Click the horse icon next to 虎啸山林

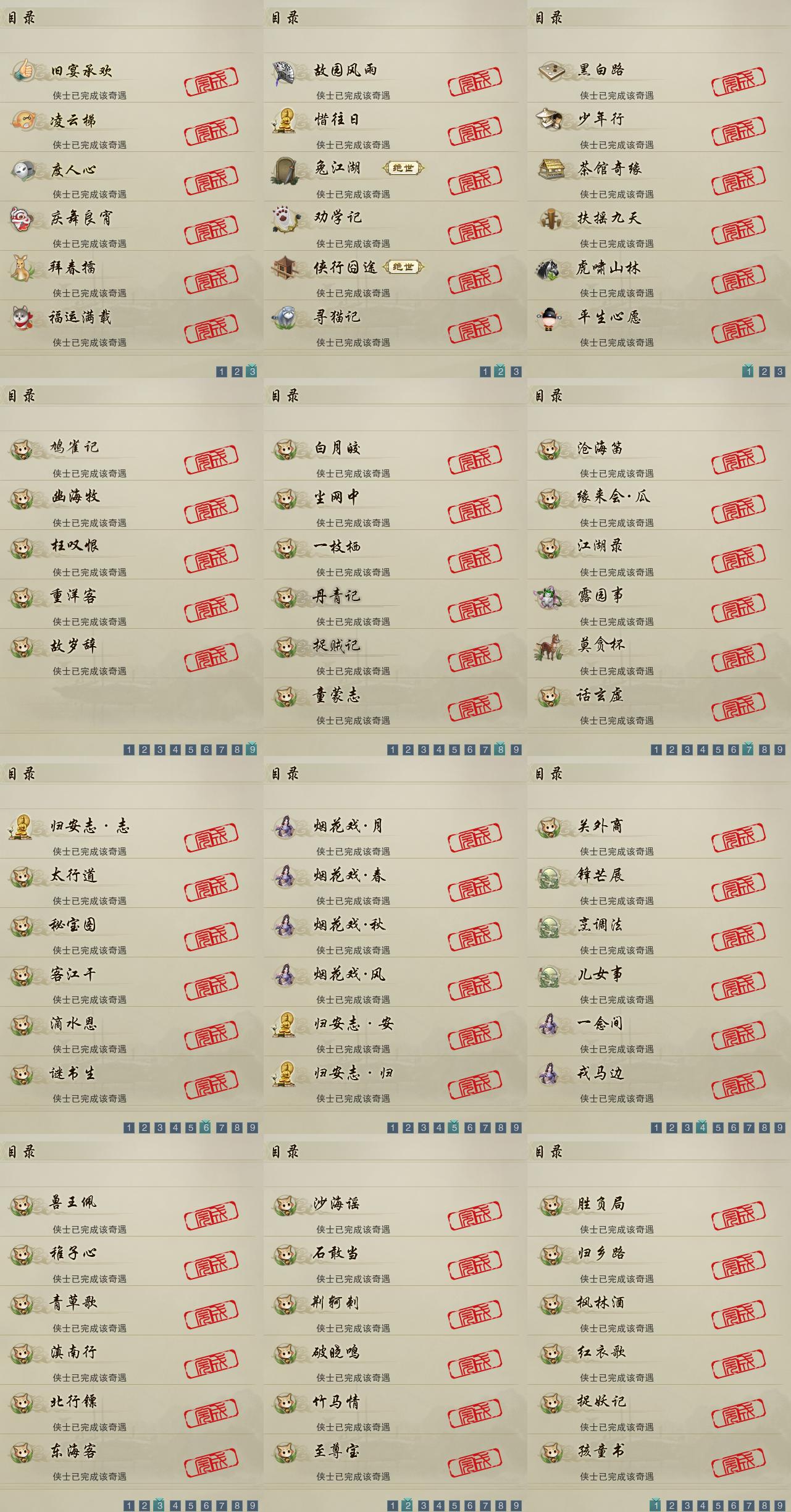tap(549, 269)
